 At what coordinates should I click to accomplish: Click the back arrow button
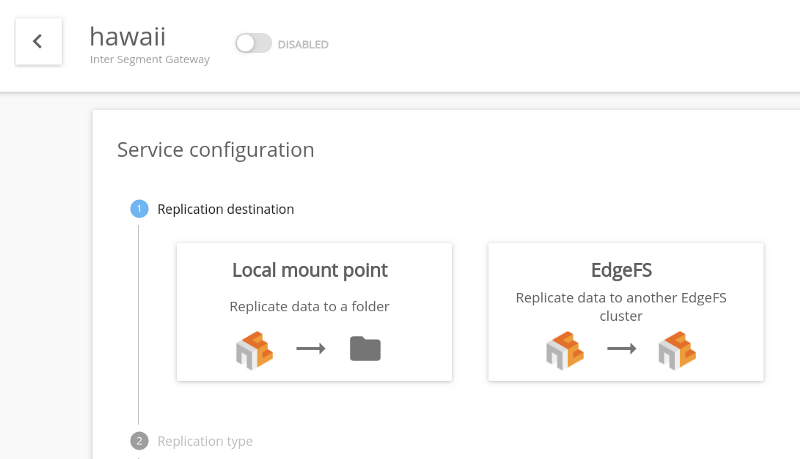(38, 41)
